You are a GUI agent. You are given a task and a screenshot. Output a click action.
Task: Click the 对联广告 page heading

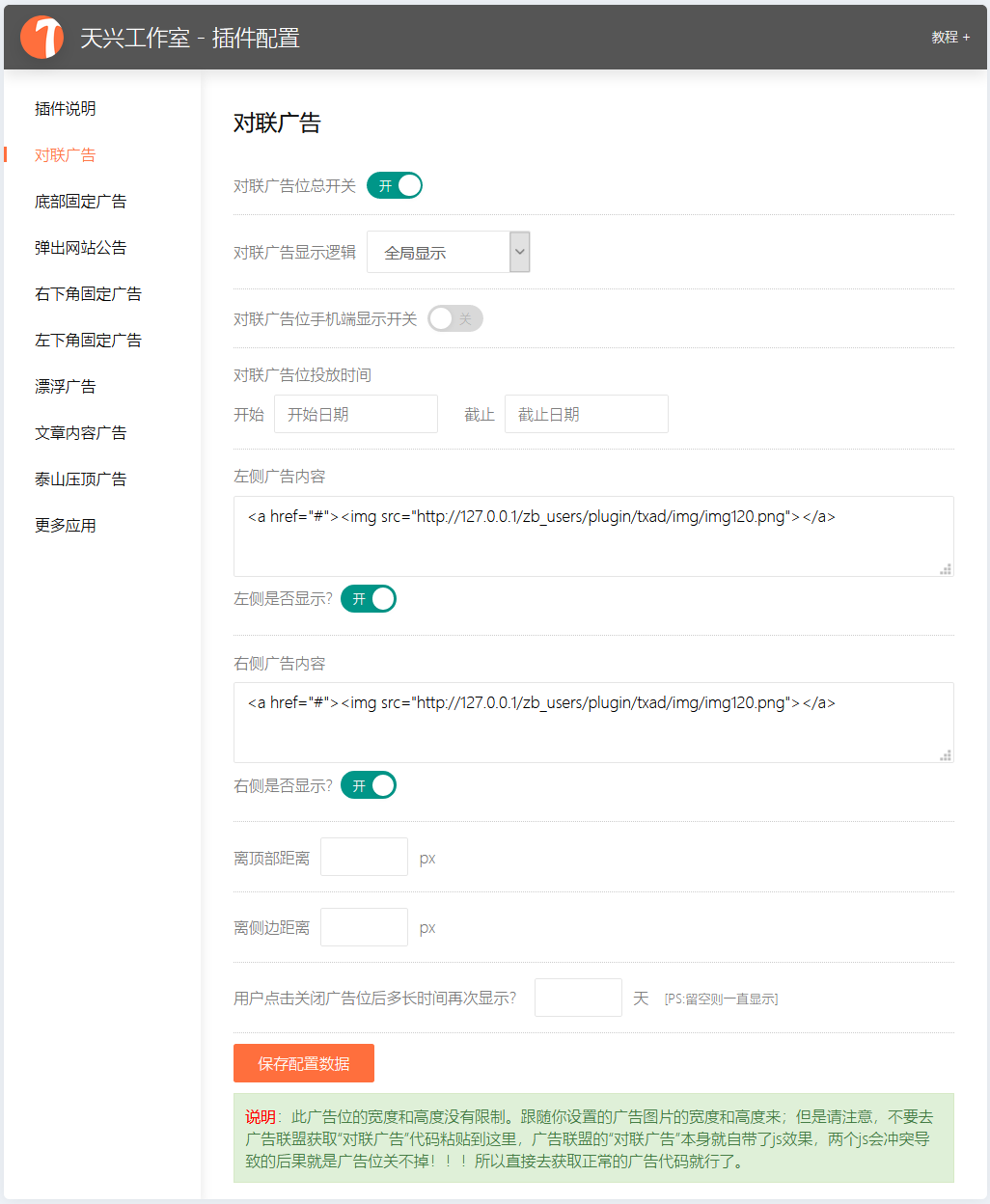(277, 123)
